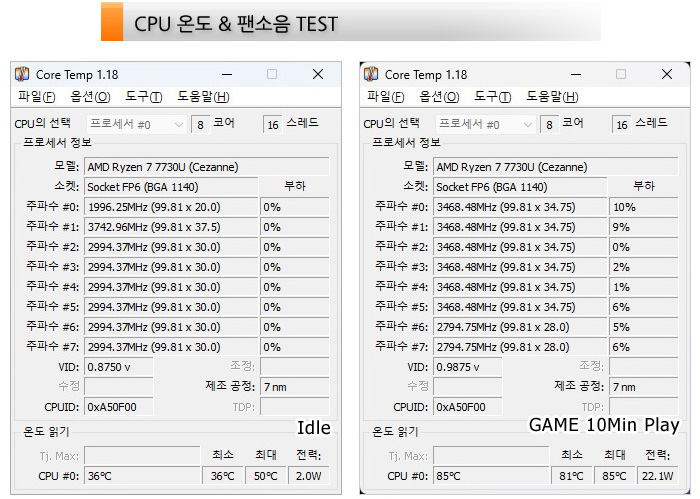
Task: Open 도움말(H) menu in right window
Action: point(552,96)
